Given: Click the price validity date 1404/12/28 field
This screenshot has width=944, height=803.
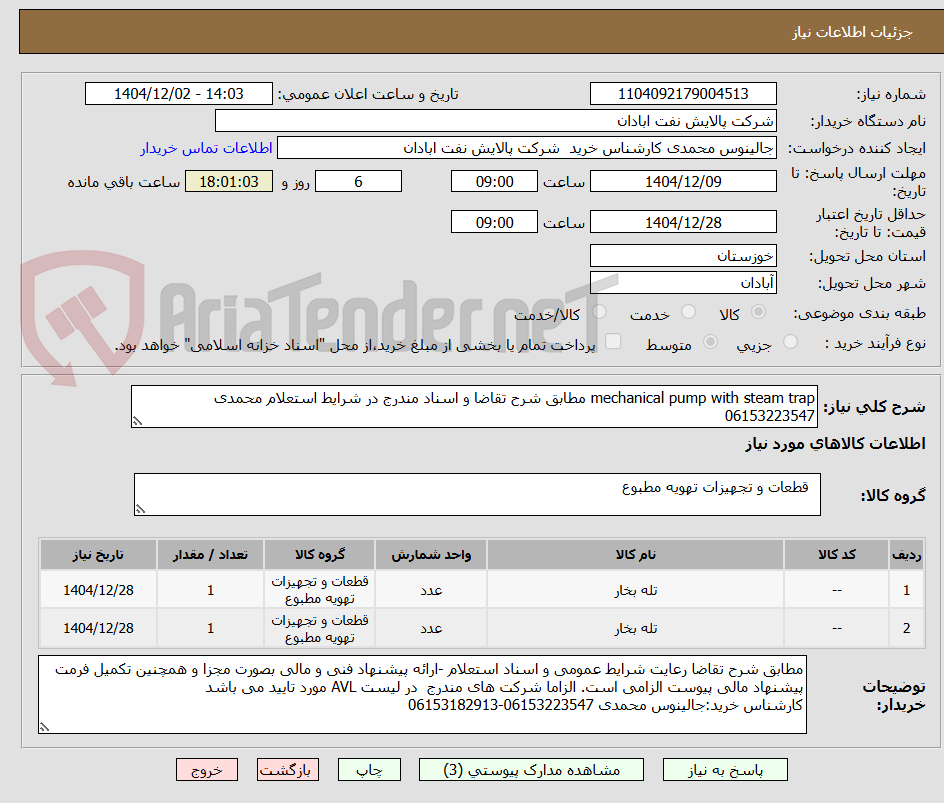Looking at the screenshot, I should coord(683,222).
